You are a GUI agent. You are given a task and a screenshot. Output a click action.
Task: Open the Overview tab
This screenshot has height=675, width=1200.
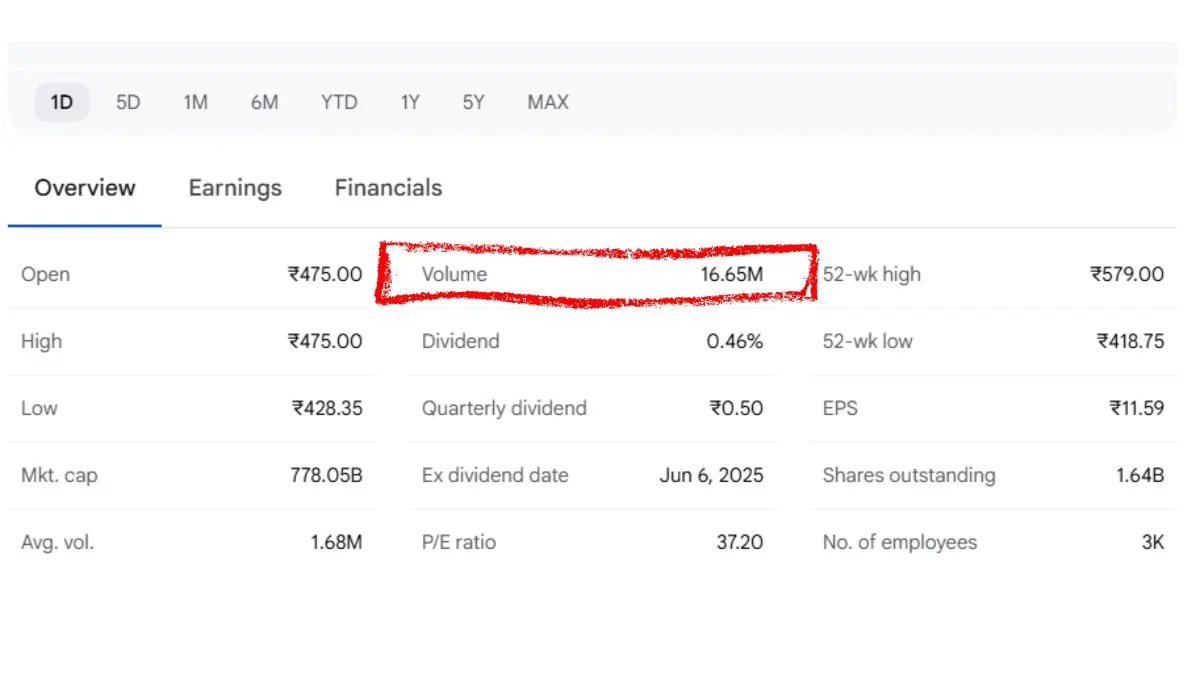[85, 188]
